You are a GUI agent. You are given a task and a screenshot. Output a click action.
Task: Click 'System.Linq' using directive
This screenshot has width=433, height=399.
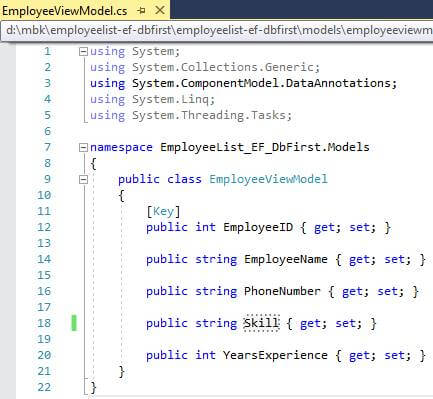170,99
